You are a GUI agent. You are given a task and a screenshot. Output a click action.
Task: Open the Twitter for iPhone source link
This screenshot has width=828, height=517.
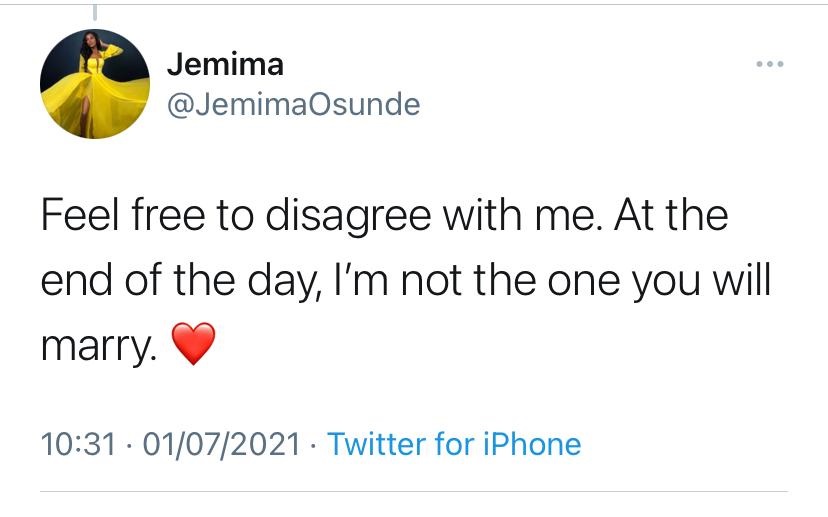(x=454, y=443)
